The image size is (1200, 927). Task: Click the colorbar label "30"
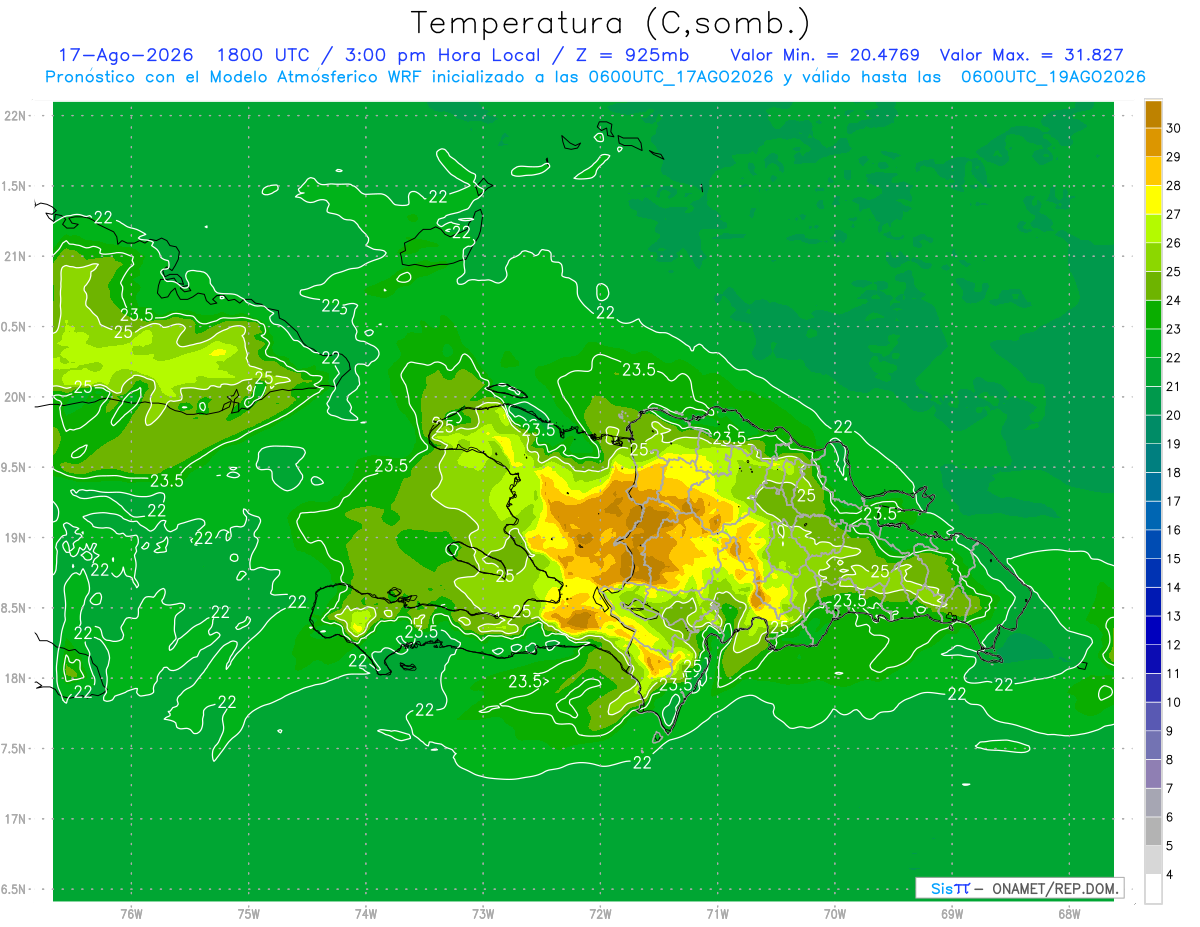coord(1173,128)
